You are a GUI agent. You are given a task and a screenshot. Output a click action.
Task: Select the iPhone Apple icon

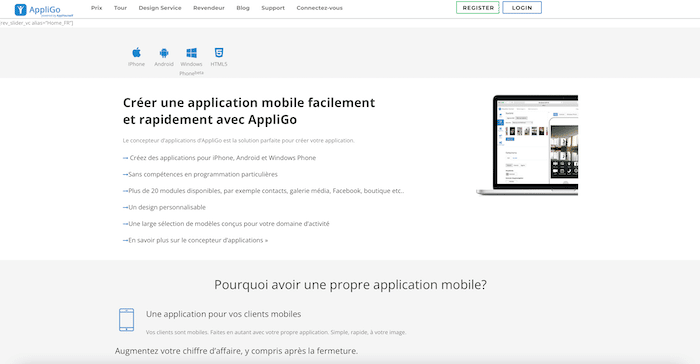[137, 53]
